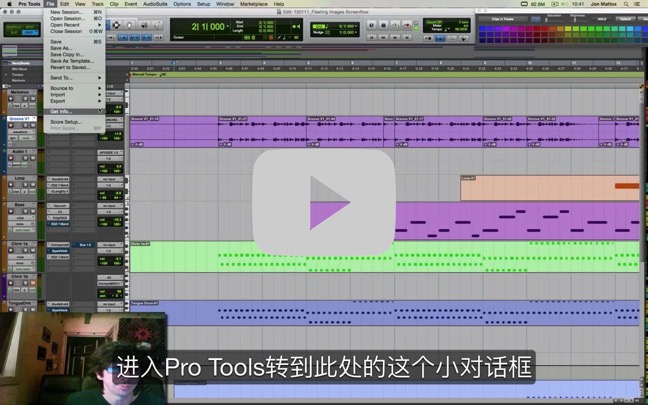Open the AudioSuite menu
Screen dimensions: 648x405
coord(155,4)
